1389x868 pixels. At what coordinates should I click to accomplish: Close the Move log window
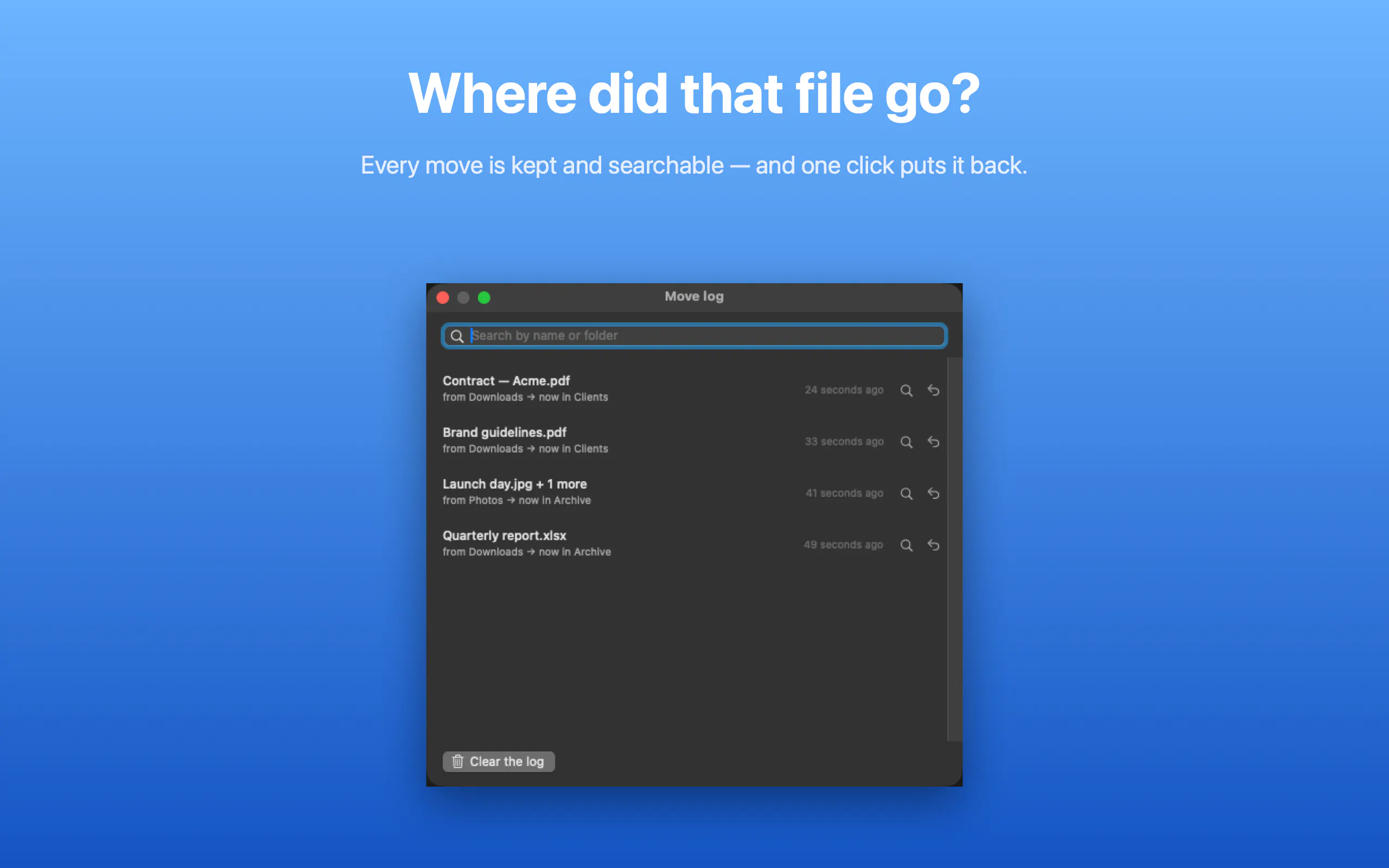(443, 297)
